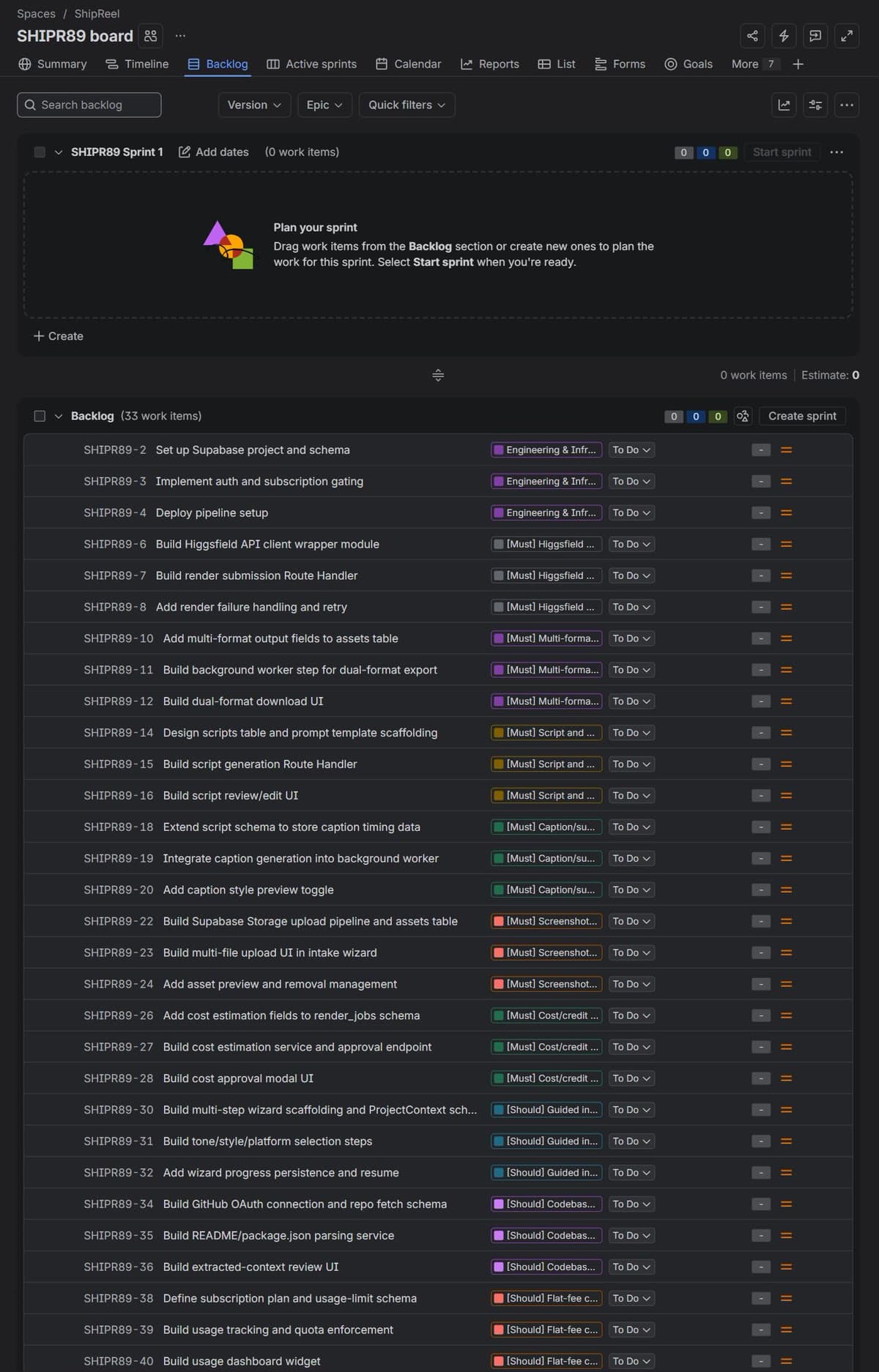Tick the Backlog select-all checkbox
The height and width of the screenshot is (1372, 879).
[40, 416]
